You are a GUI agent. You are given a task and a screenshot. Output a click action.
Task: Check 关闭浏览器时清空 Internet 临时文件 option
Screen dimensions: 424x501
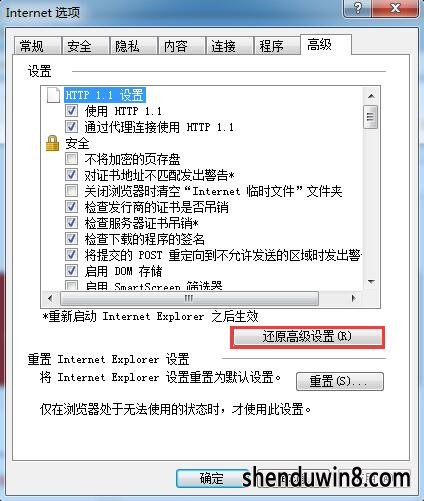click(71, 191)
